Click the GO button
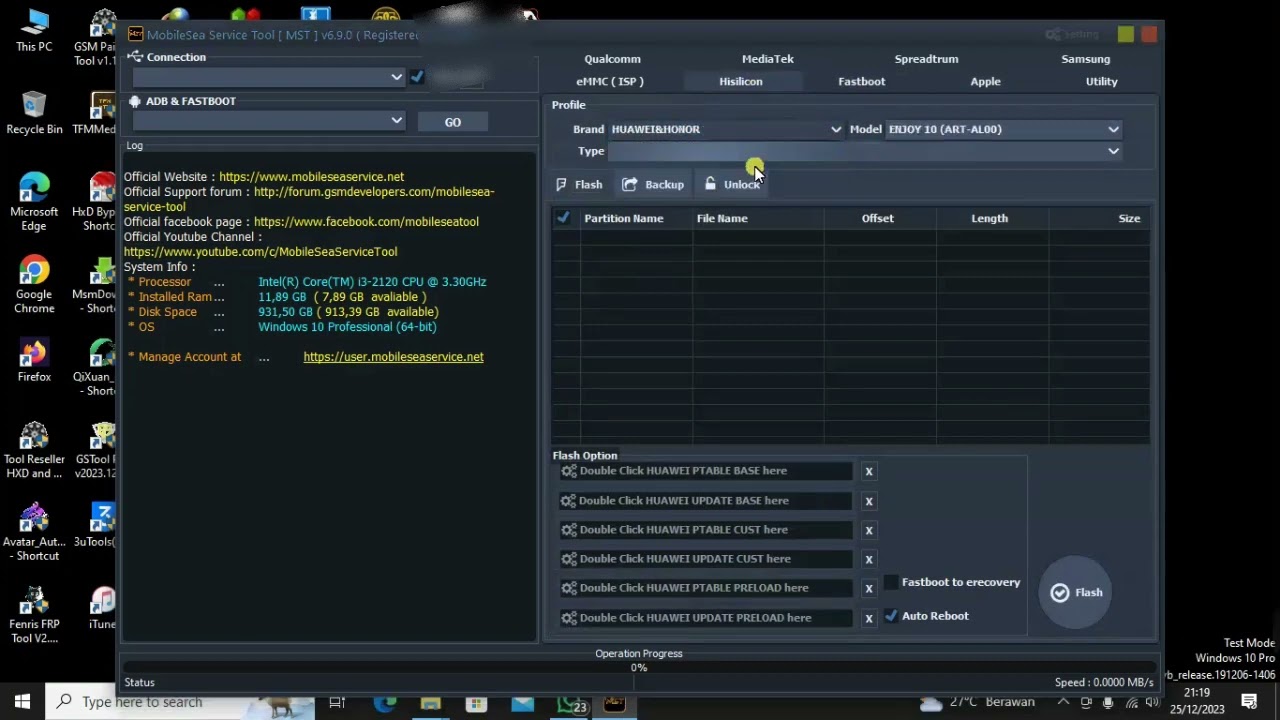The height and width of the screenshot is (720, 1280). 453,122
